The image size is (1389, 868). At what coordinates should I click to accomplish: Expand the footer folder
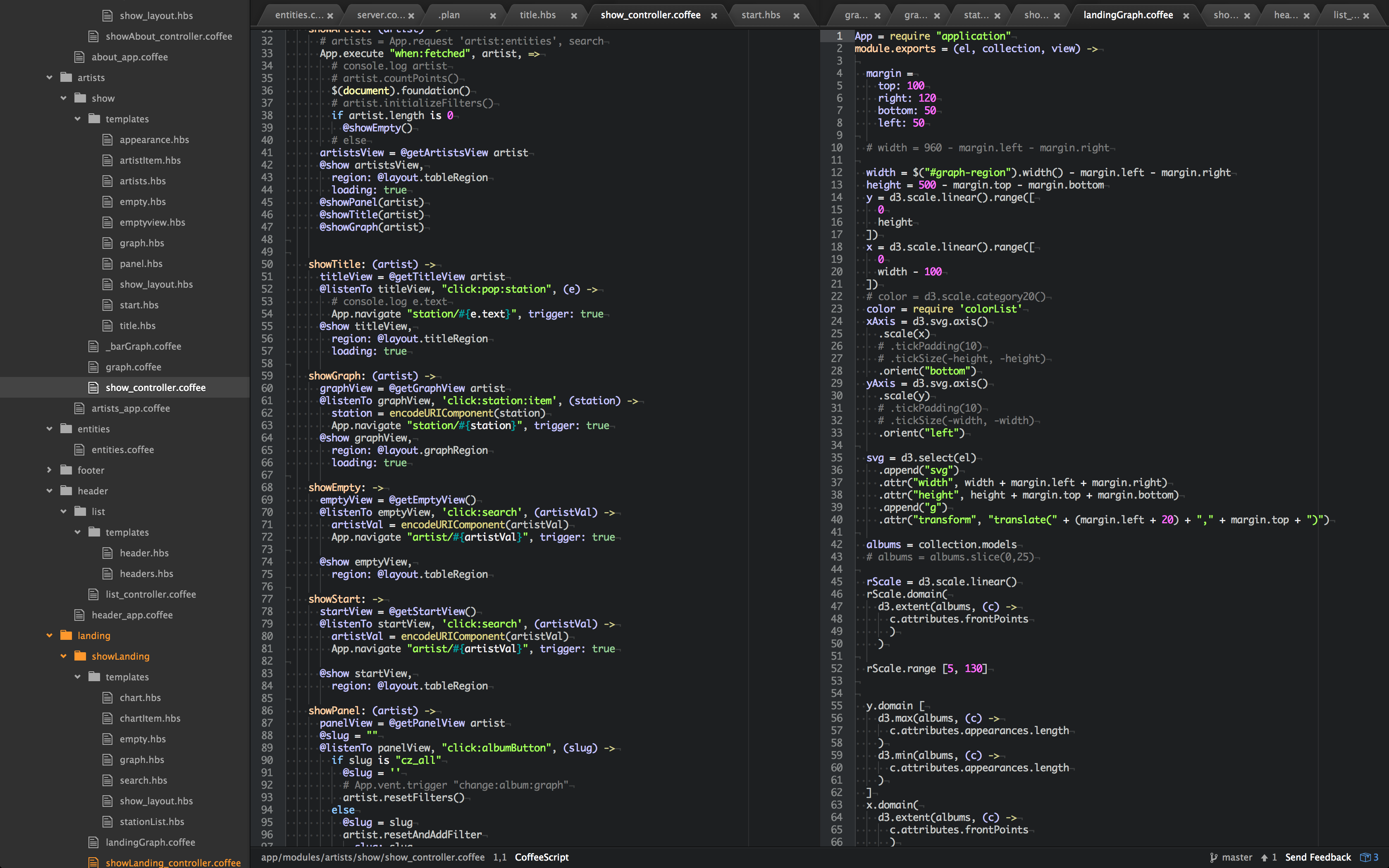point(49,470)
